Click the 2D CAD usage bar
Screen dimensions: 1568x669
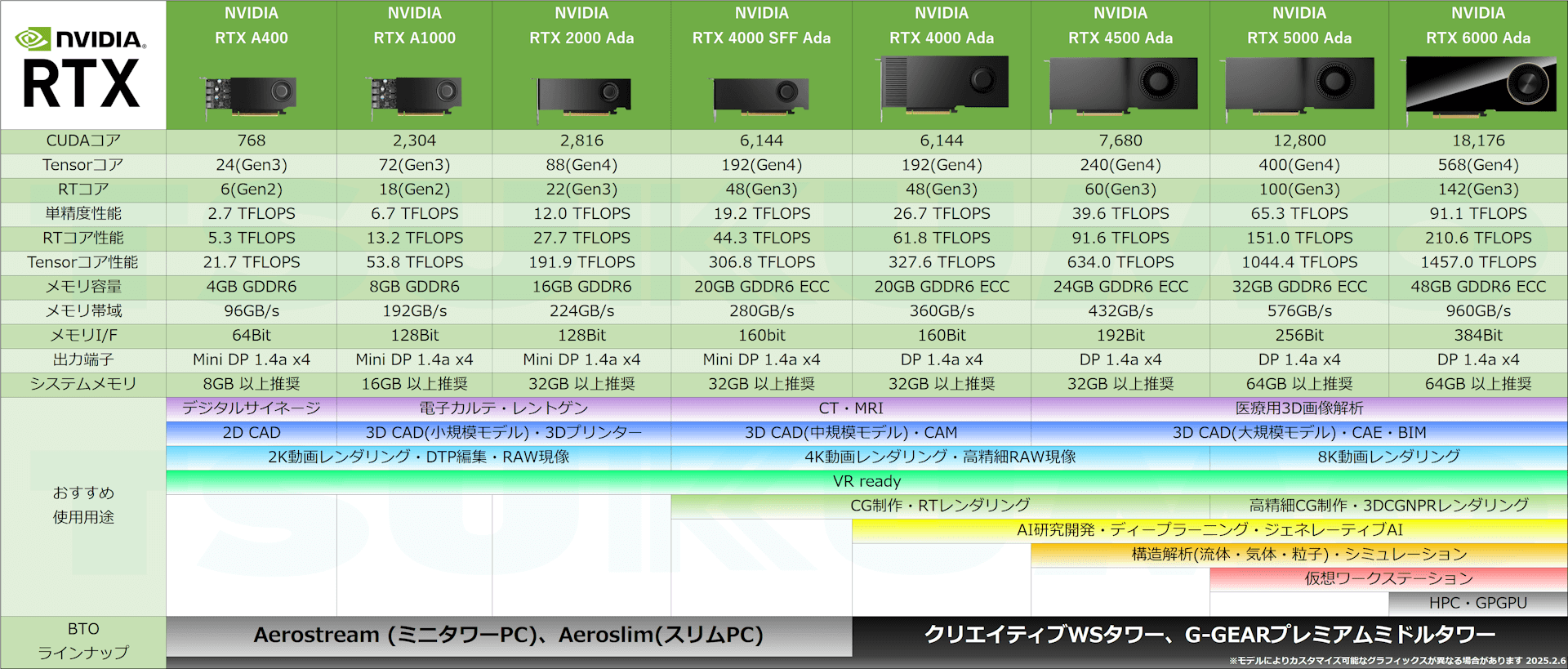[x=252, y=433]
